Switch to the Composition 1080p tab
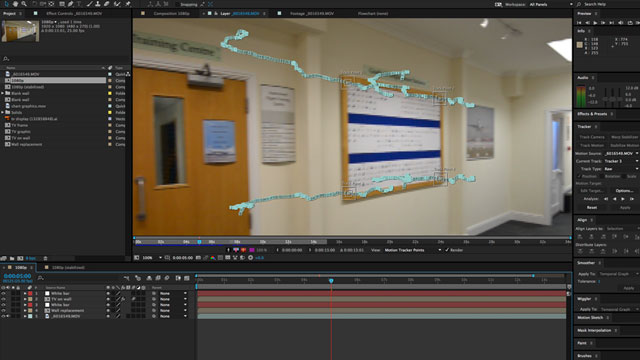This screenshot has height=360, width=640. 171,13
